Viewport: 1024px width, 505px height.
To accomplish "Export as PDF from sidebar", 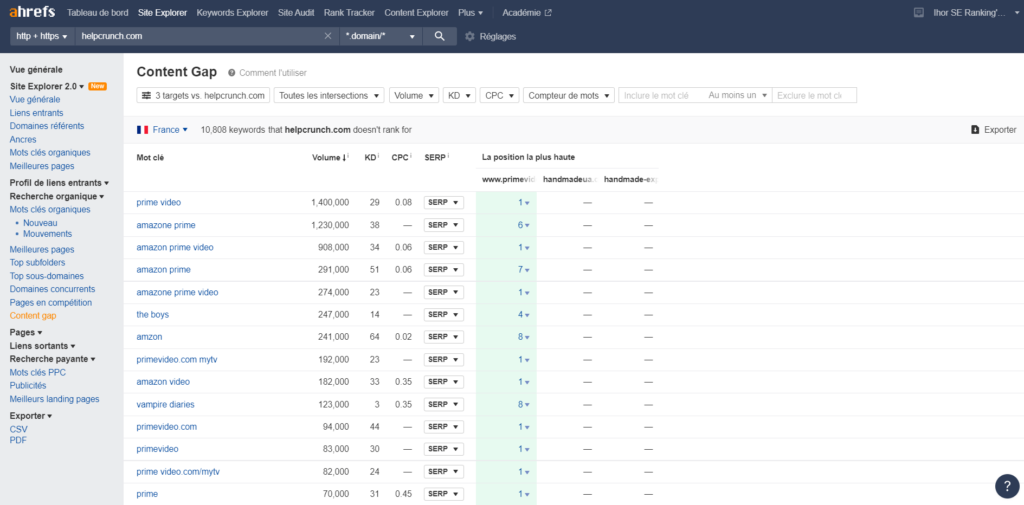I will coord(18,440).
